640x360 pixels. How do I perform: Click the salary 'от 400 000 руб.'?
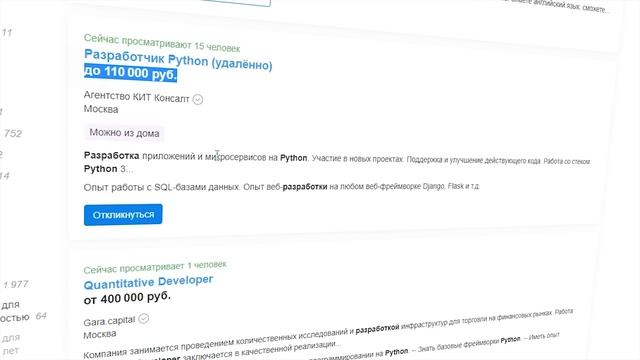(x=127, y=298)
